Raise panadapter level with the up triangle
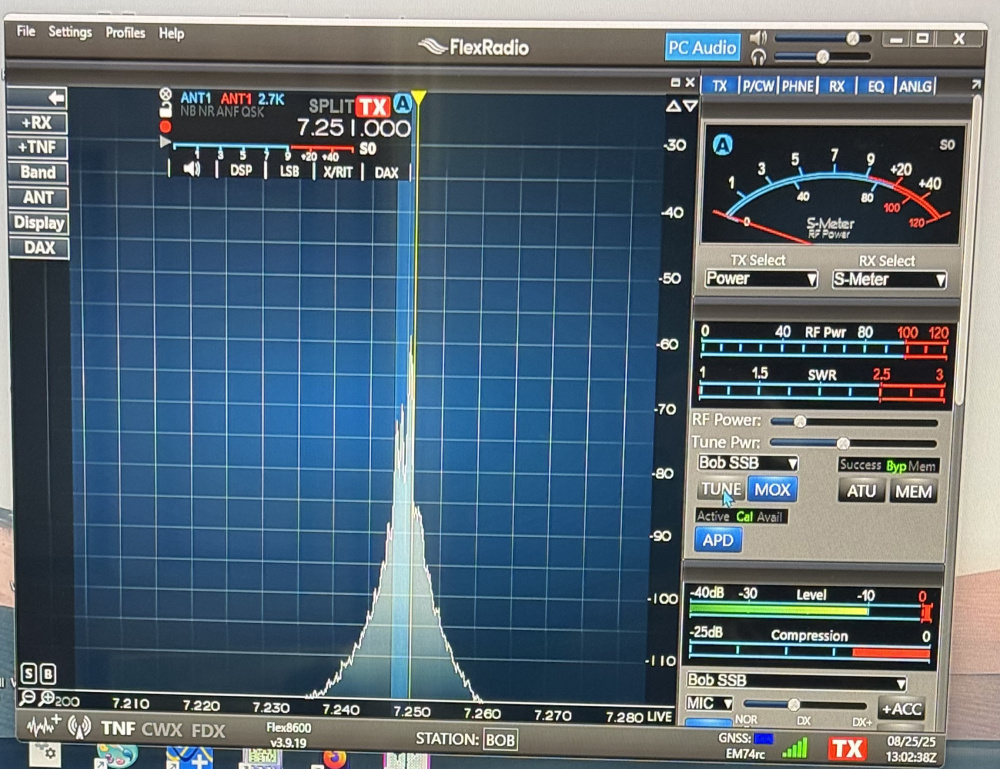Viewport: 1000px width, 769px height. click(x=673, y=106)
